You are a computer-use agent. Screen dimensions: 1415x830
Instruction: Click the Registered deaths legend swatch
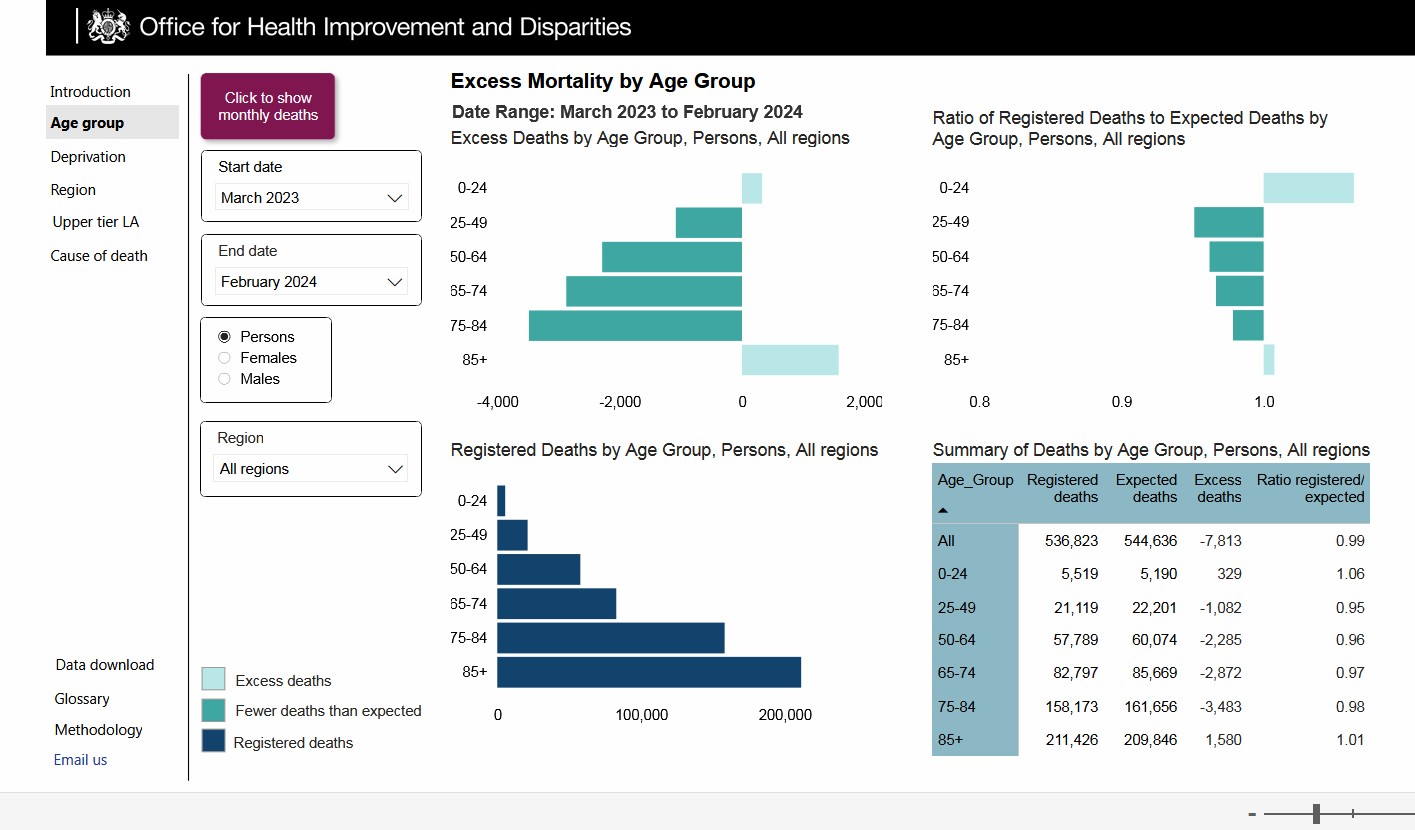[213, 741]
